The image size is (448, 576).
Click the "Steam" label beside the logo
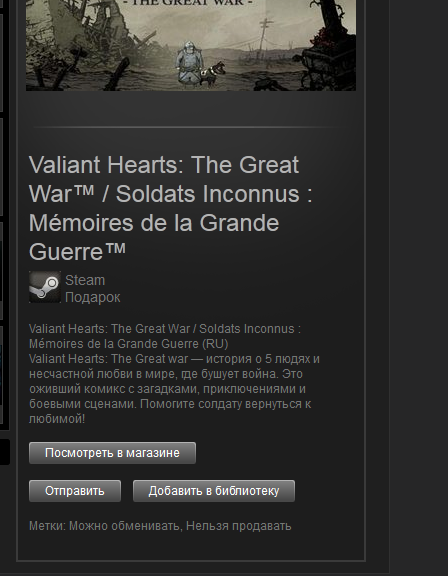(85, 280)
